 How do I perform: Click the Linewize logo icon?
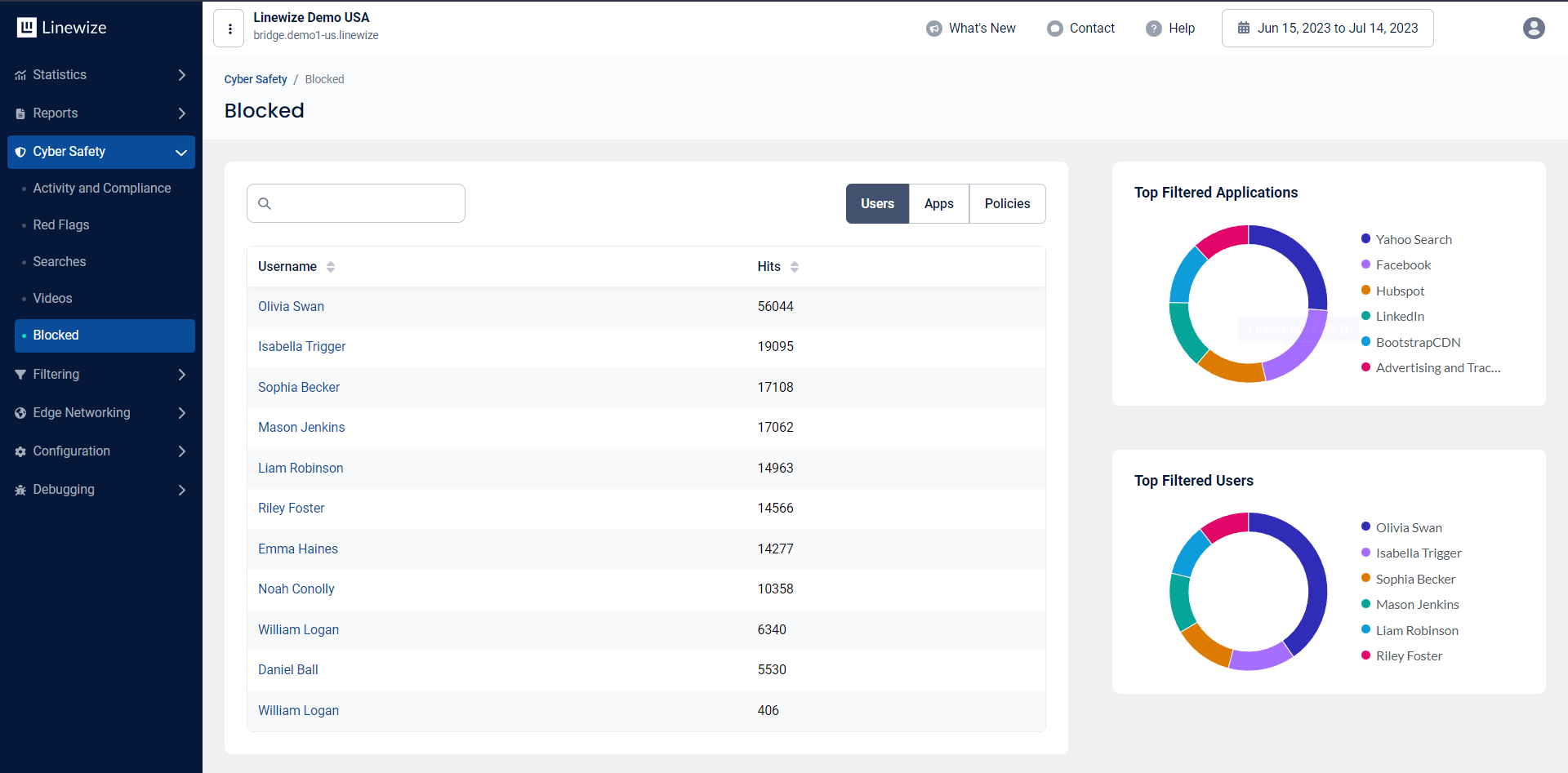point(27,28)
